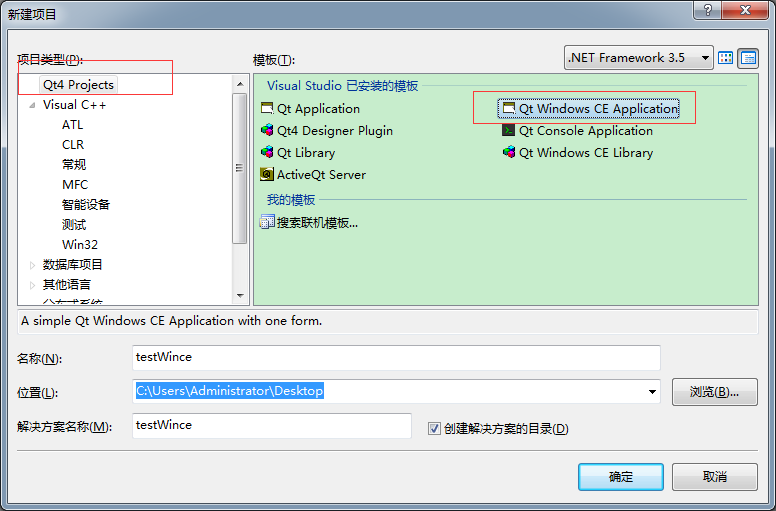776x511 pixels.
Task: Open the location path dropdown arrow
Action: [x=652, y=392]
